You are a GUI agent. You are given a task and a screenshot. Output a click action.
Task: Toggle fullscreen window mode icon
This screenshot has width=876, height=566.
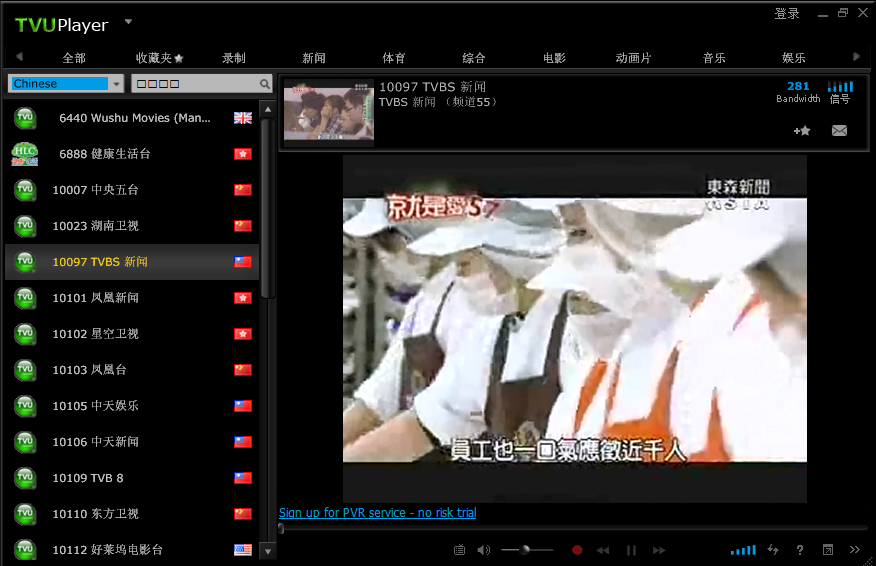828,550
